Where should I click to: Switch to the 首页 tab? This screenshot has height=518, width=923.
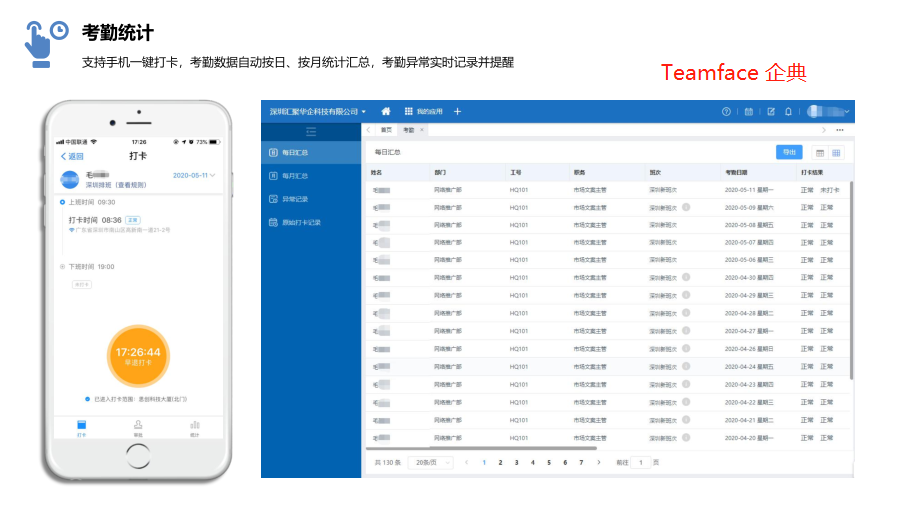coord(386,130)
